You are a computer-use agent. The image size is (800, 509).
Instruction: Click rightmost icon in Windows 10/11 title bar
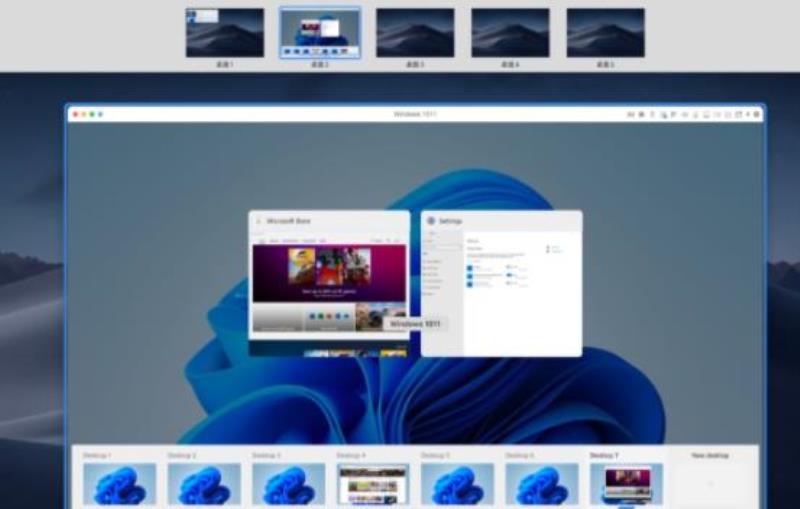[757, 114]
